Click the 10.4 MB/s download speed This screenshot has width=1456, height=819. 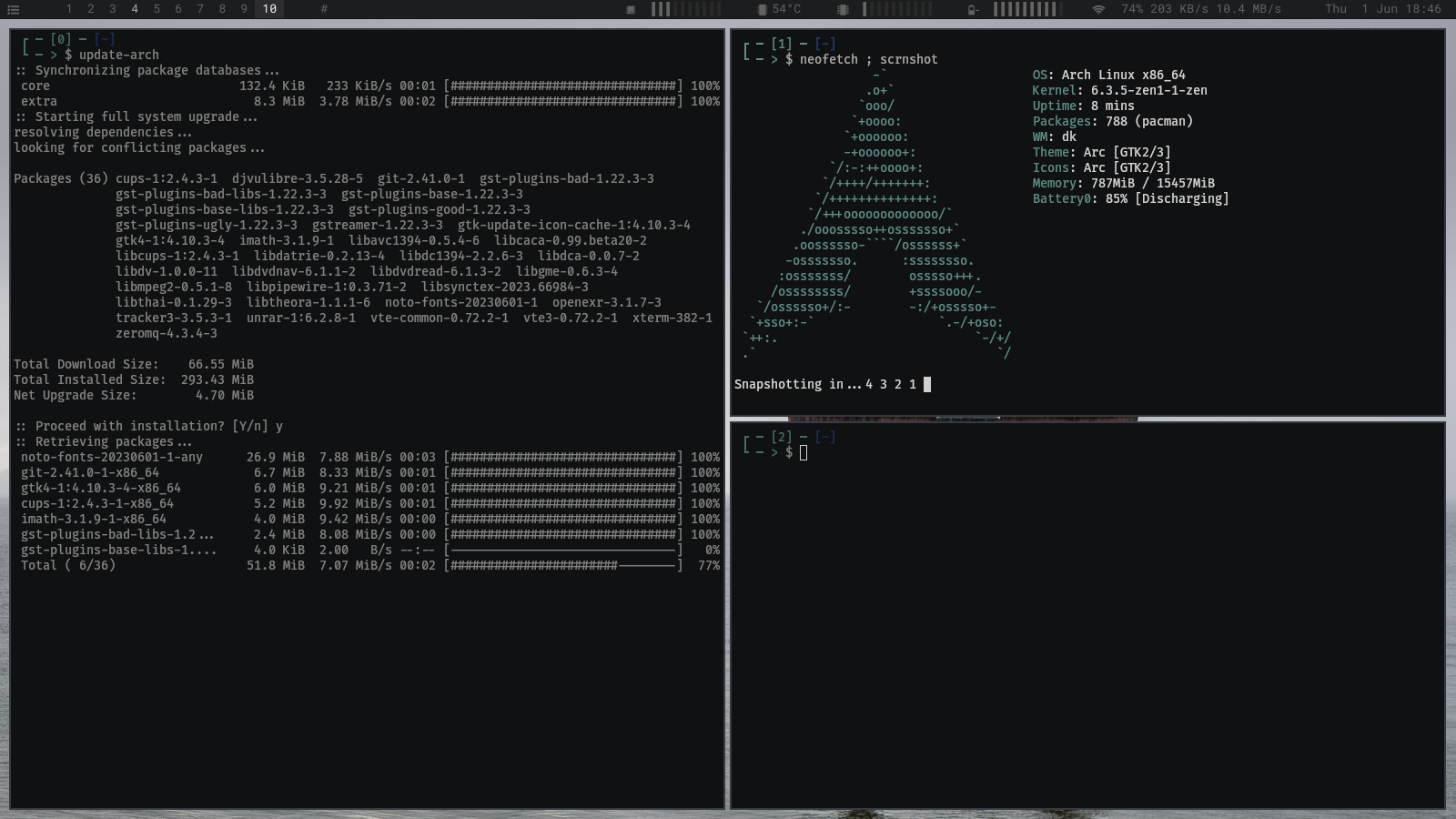(x=1249, y=9)
